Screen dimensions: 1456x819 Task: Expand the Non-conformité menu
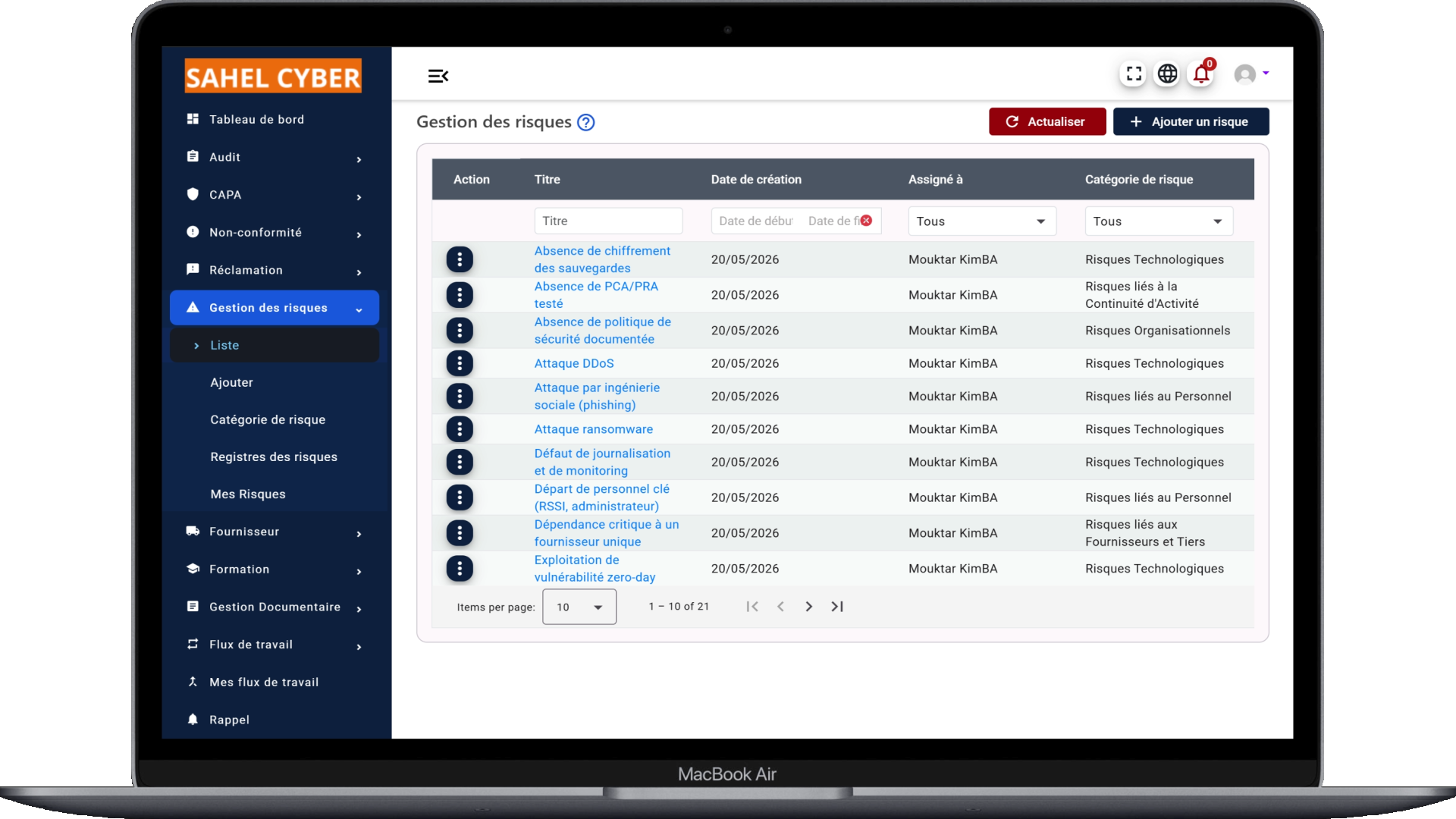275,232
